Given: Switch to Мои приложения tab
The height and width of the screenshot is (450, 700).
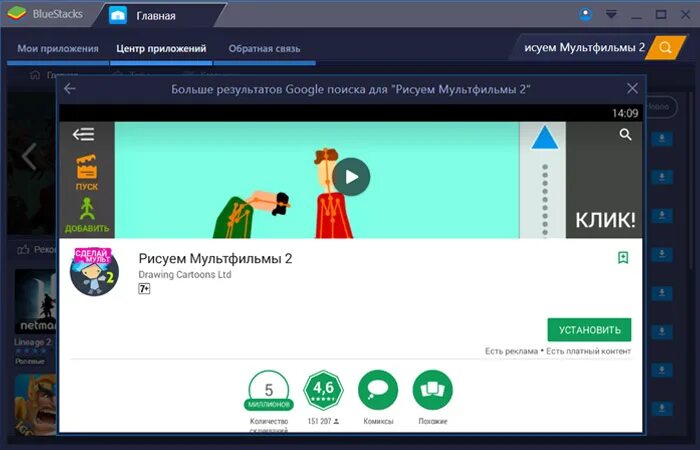Looking at the screenshot, I should 58,48.
